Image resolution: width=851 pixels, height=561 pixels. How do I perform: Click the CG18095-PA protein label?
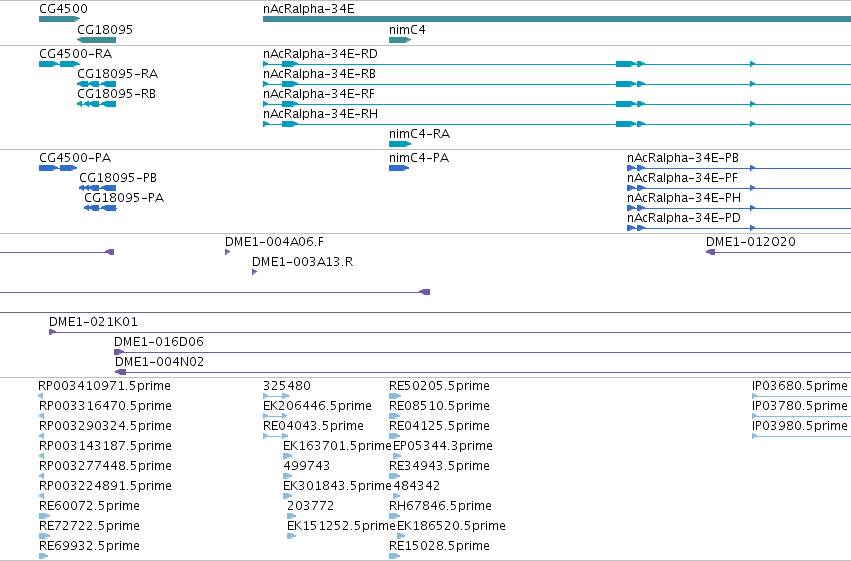pyautogui.click(x=124, y=198)
